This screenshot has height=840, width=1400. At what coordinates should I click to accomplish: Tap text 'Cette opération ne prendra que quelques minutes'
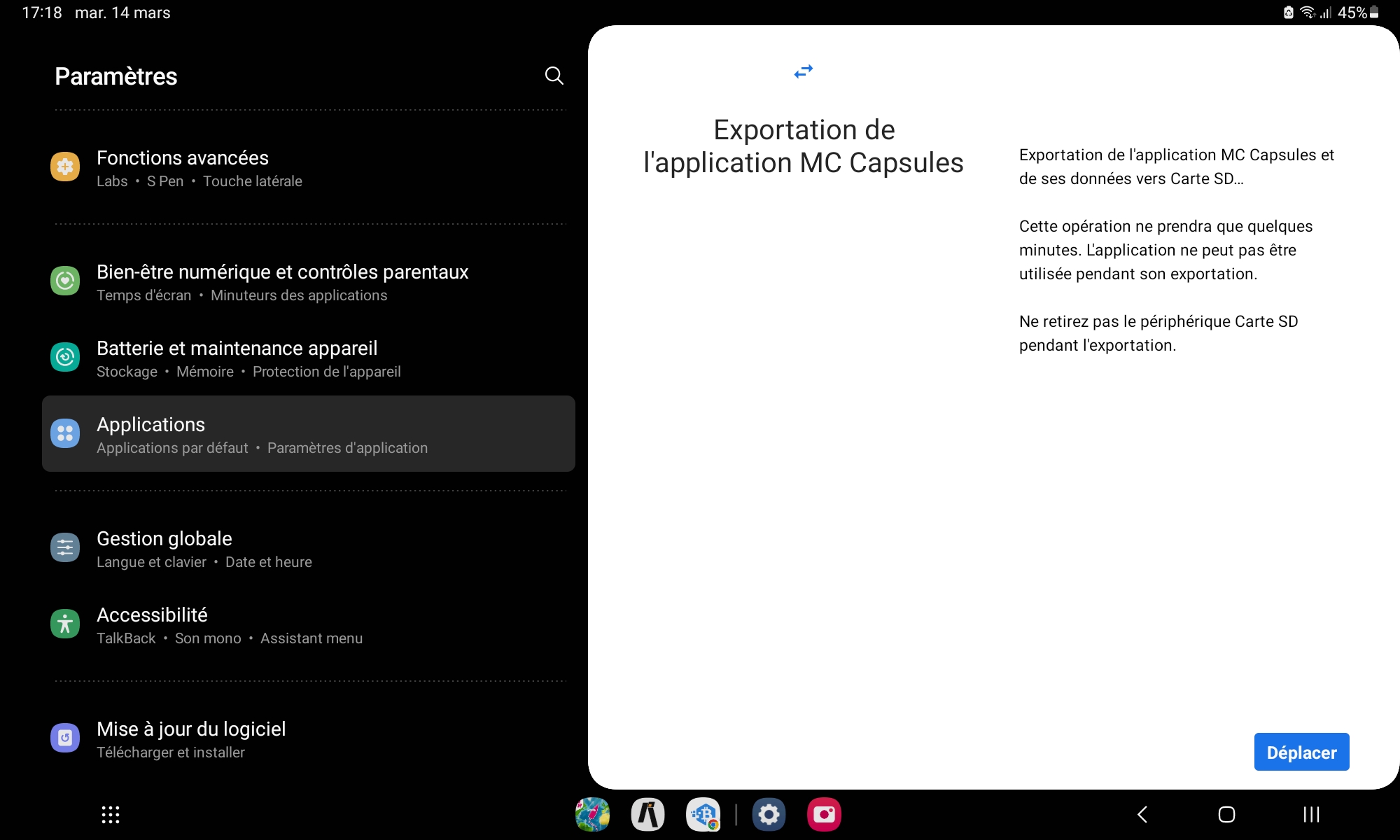pos(1166,238)
